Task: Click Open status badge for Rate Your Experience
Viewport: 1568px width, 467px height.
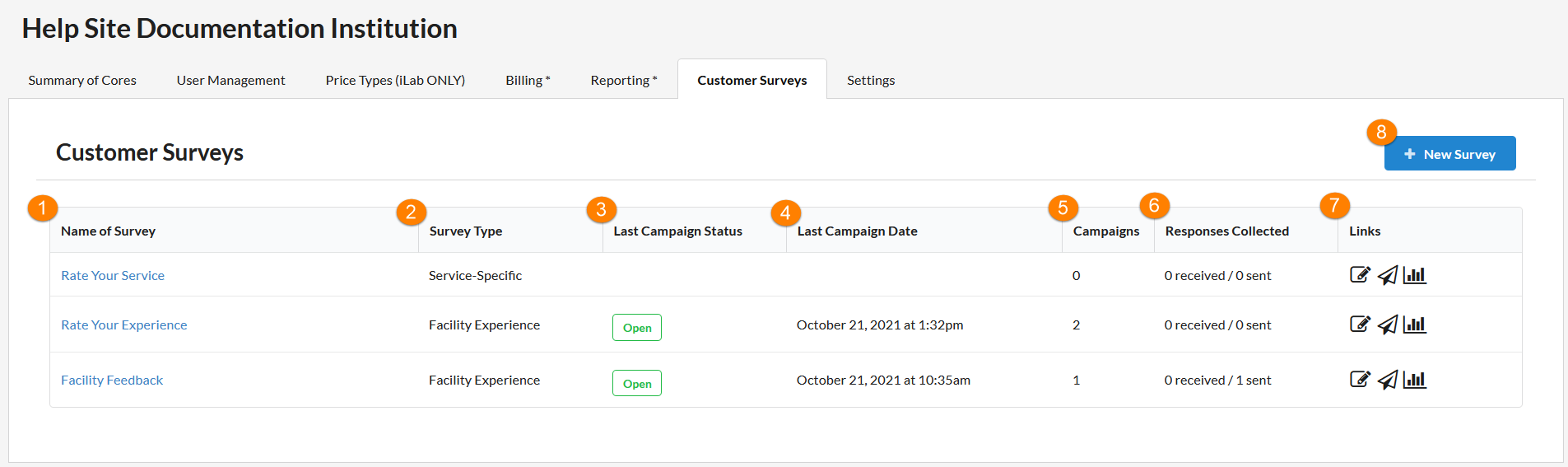Action: click(x=637, y=328)
